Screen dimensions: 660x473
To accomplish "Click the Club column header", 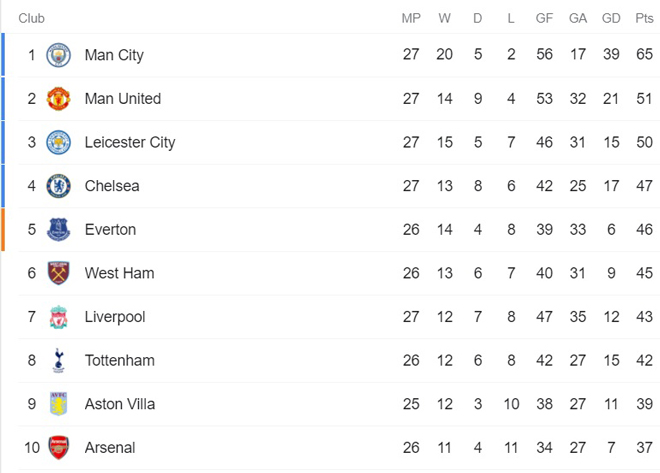I will (31, 18).
